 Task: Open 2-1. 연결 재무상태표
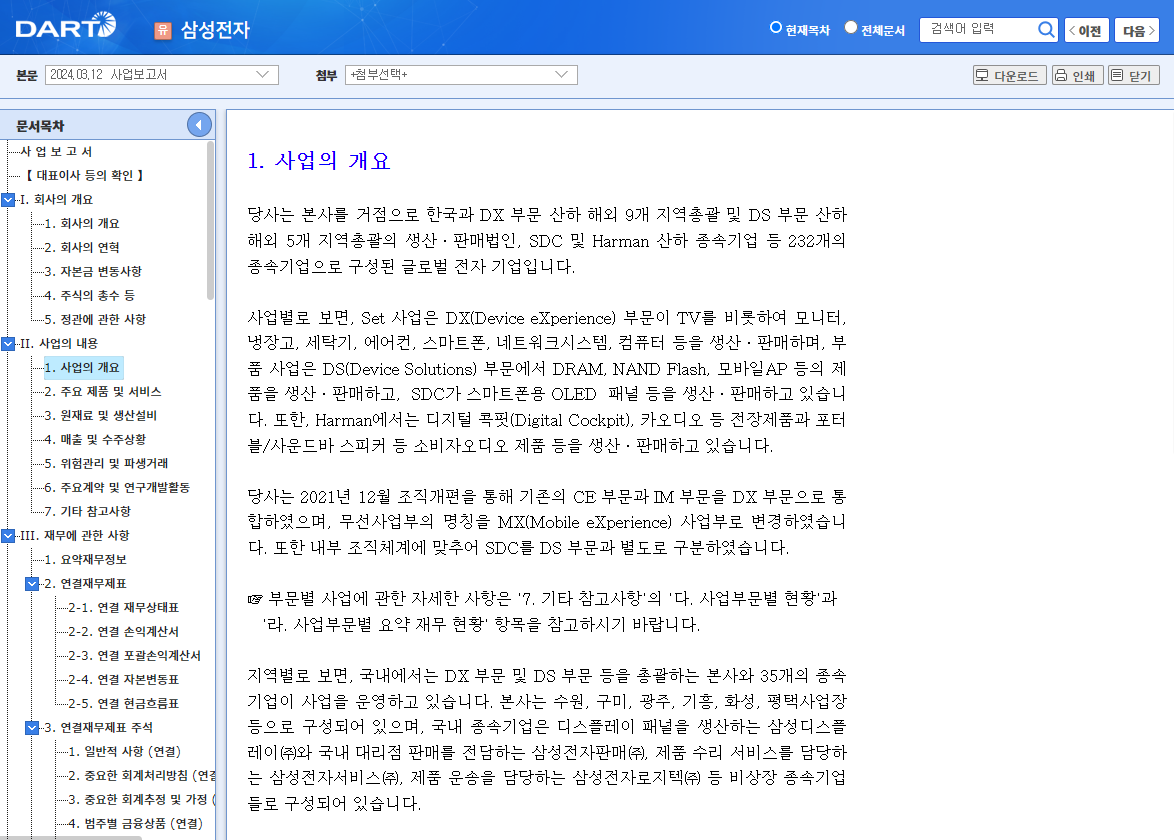coord(124,607)
